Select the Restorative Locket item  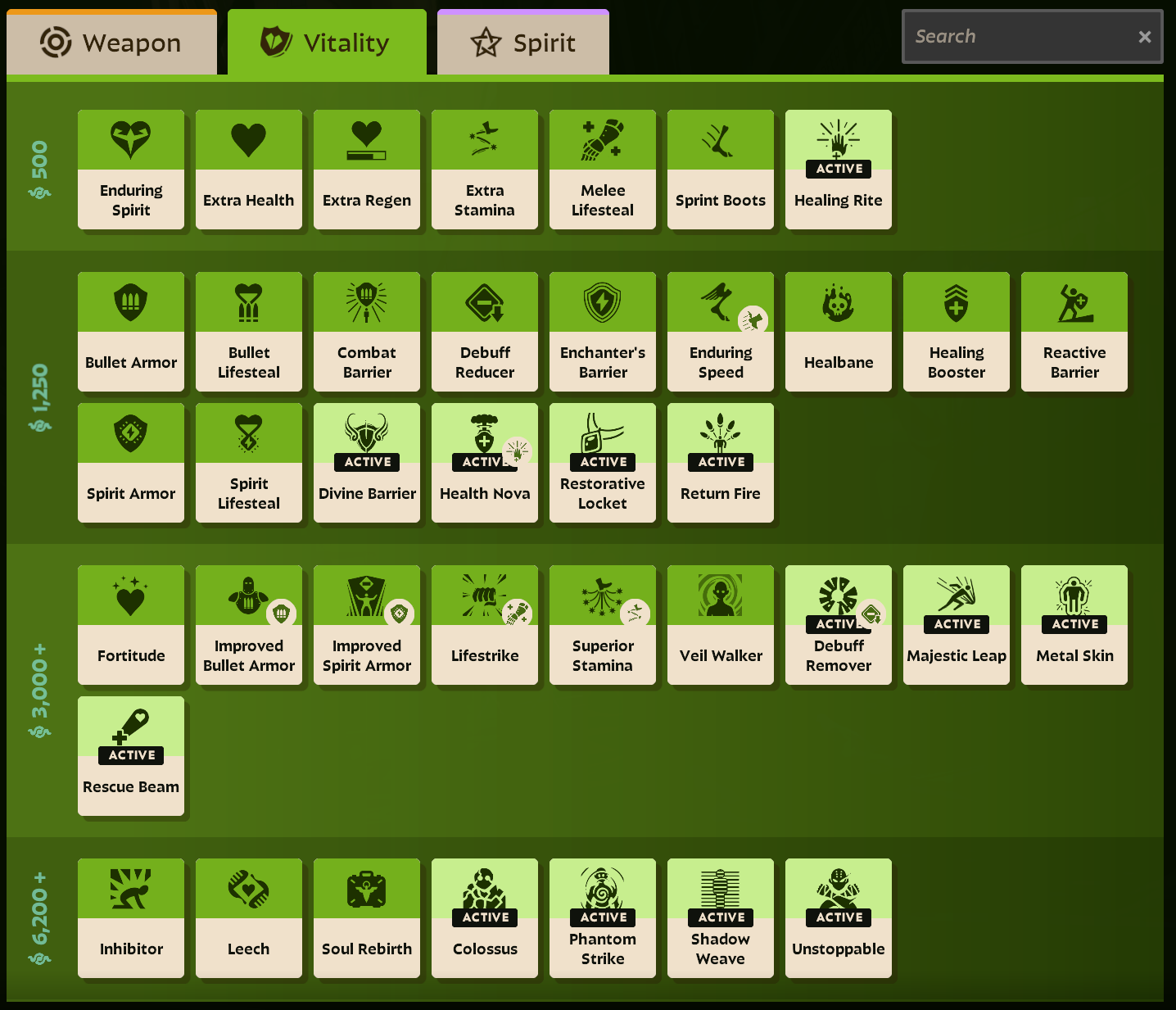pos(602,463)
